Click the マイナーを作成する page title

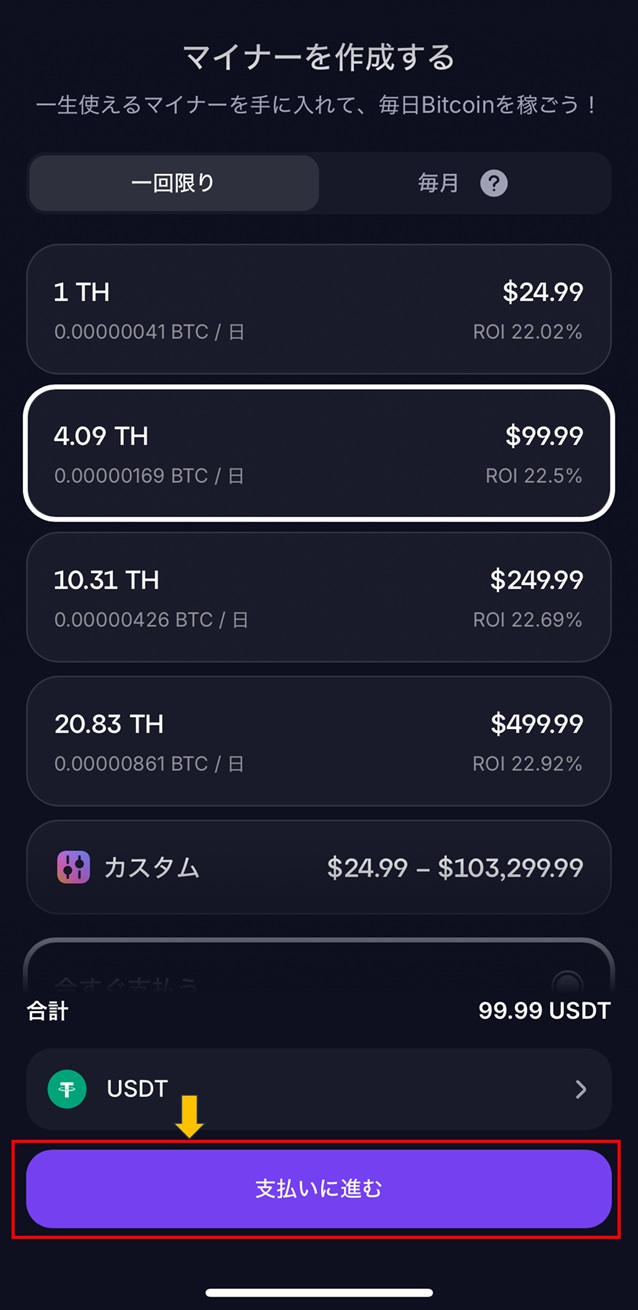click(x=318, y=57)
